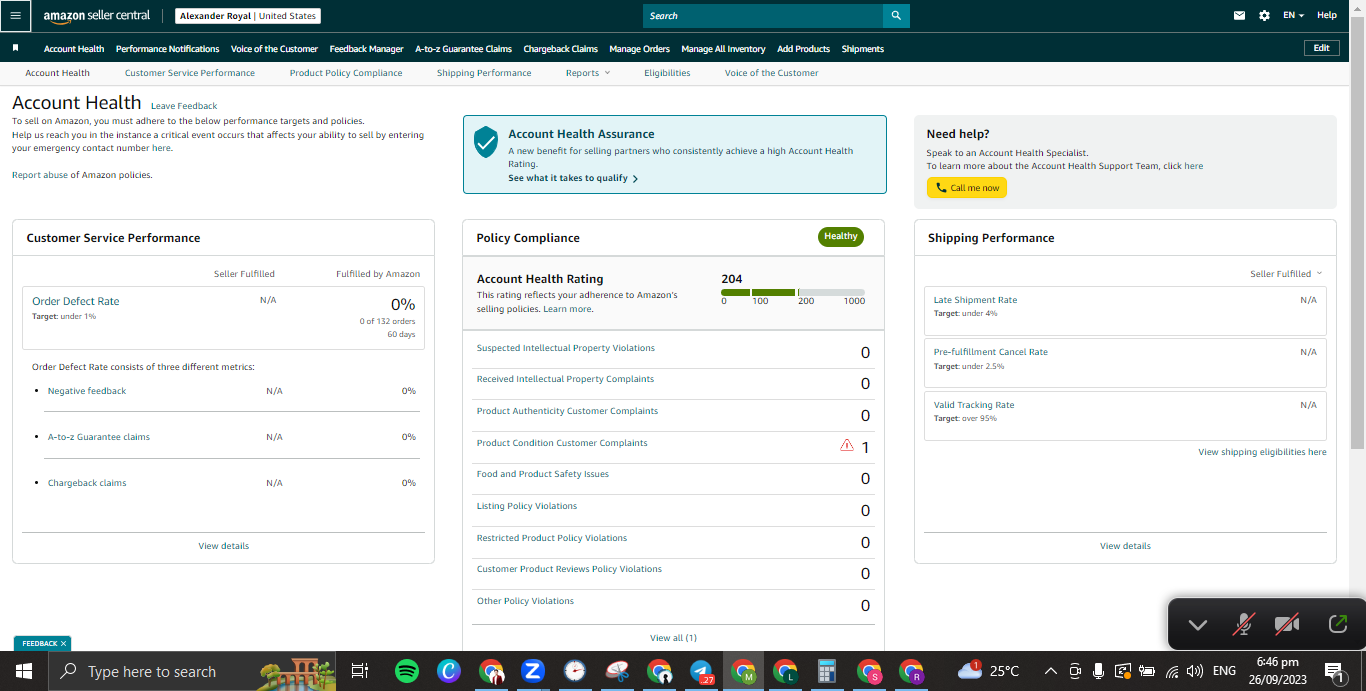Click the Account Health Rating progress bar
Image resolution: width=1366 pixels, height=691 pixels.
[793, 292]
